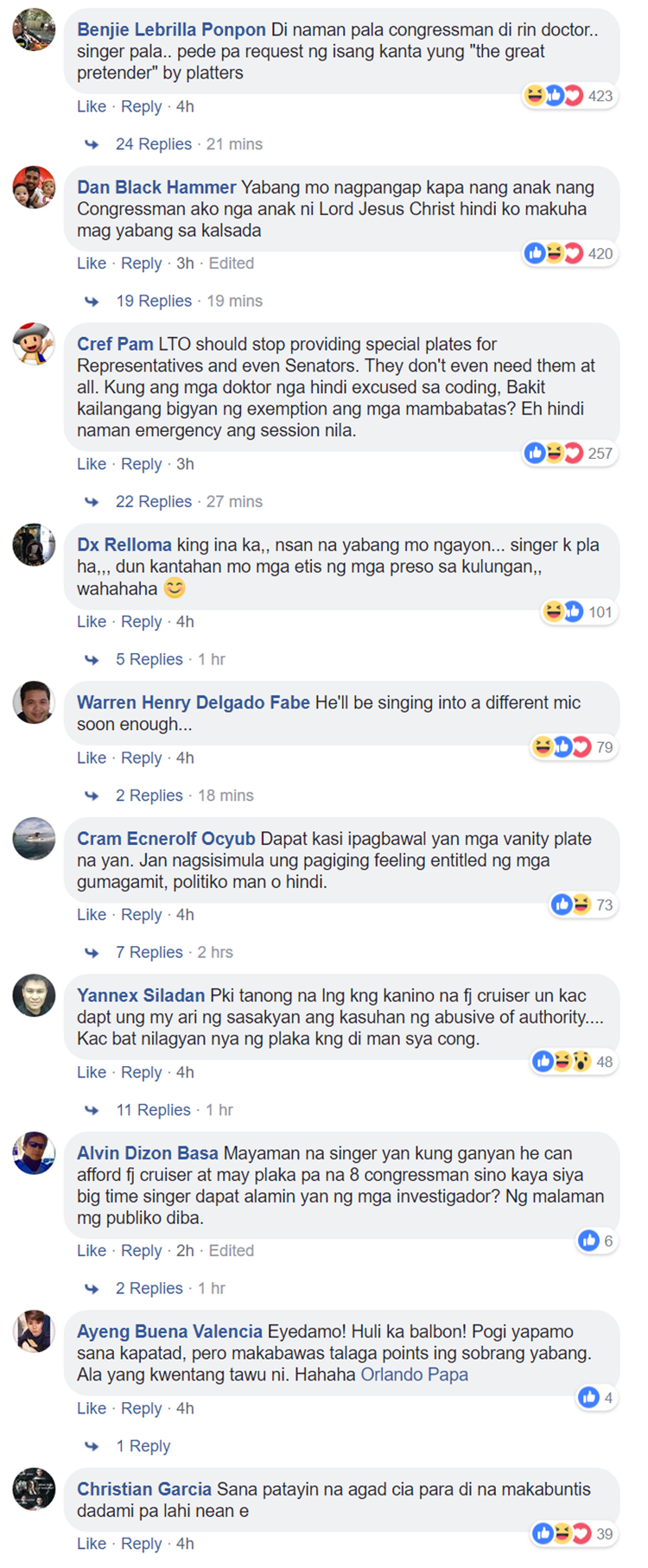
Task: Expand 22 Replies under Cref Pam's comment
Action: tap(154, 501)
